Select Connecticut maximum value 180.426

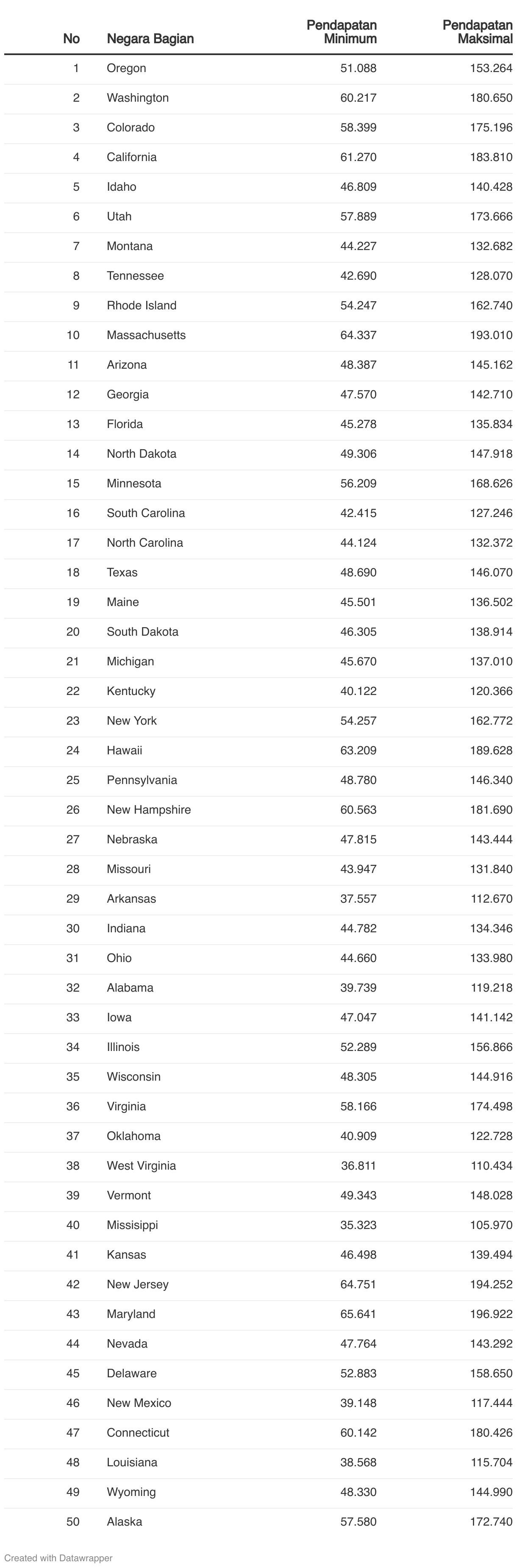coord(491,1432)
